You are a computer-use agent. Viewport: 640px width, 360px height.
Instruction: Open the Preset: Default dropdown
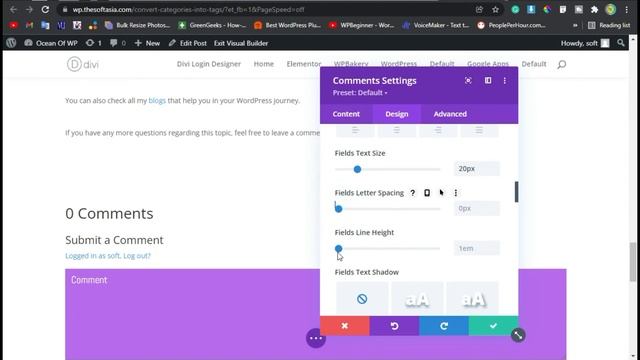click(360, 93)
